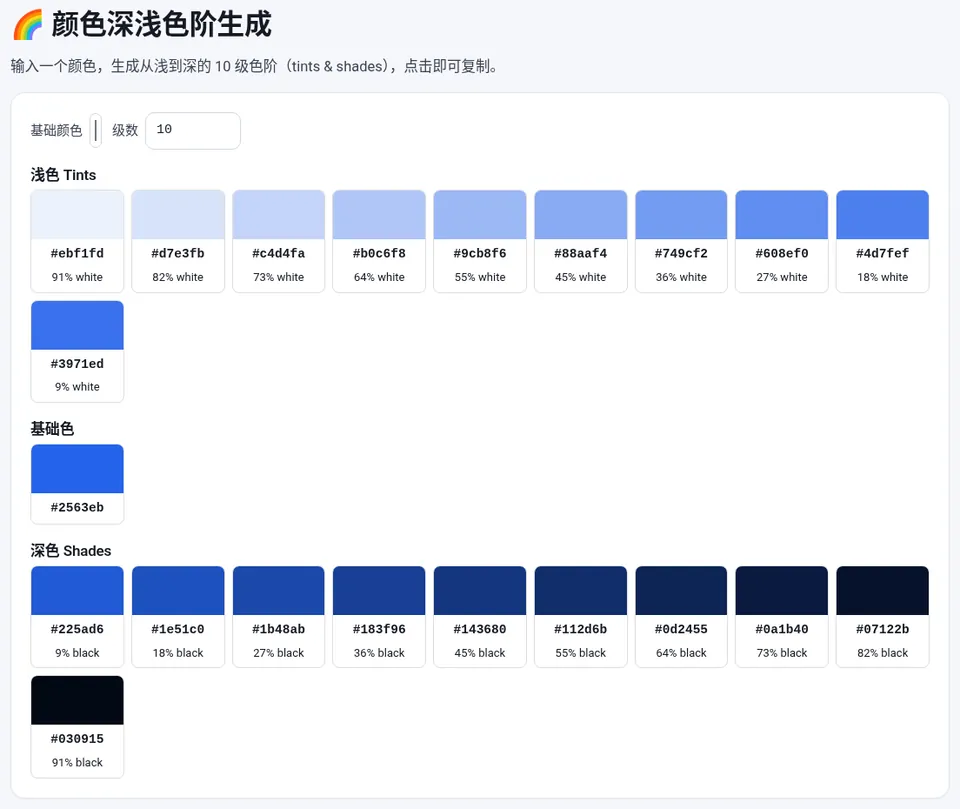Copy tint swatch #88aaf4

[x=580, y=241]
